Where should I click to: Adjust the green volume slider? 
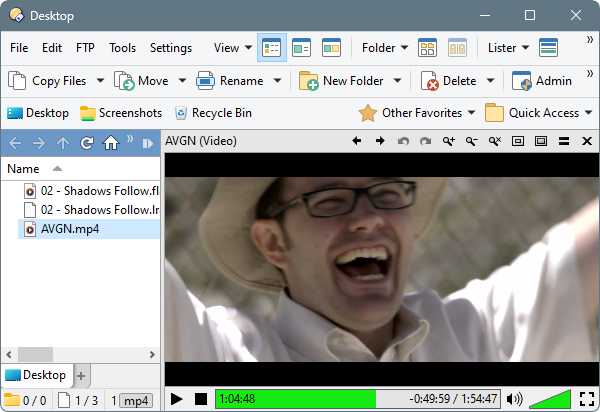[550, 399]
